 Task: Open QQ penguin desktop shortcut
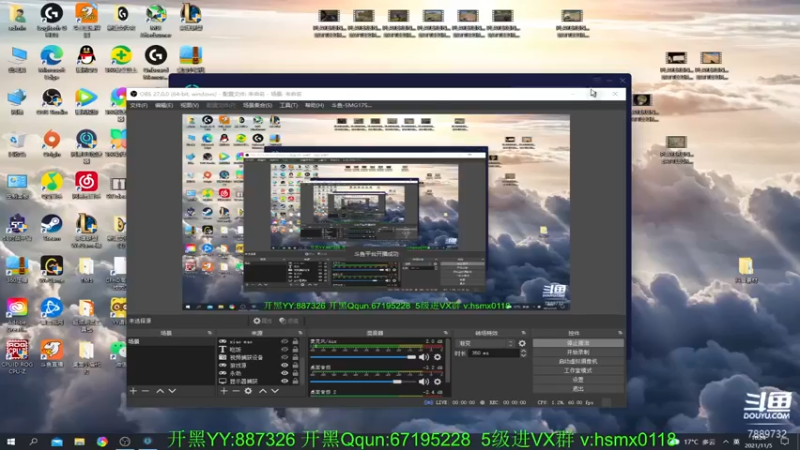click(x=86, y=59)
